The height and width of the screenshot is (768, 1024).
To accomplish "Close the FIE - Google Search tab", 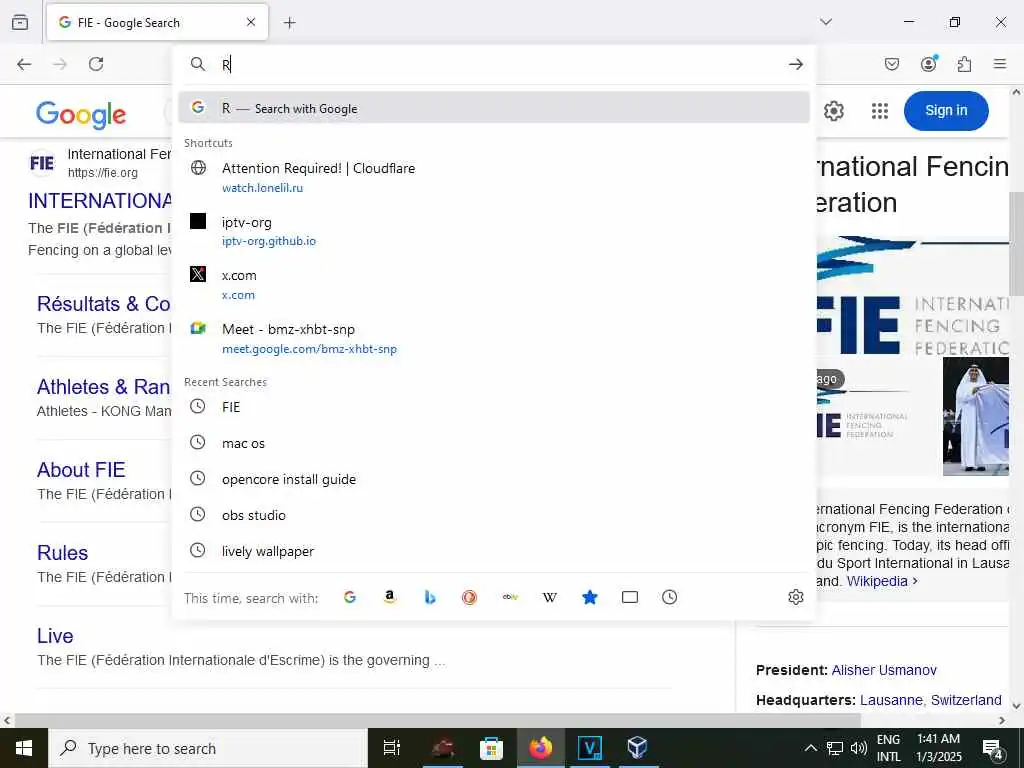I will [251, 22].
